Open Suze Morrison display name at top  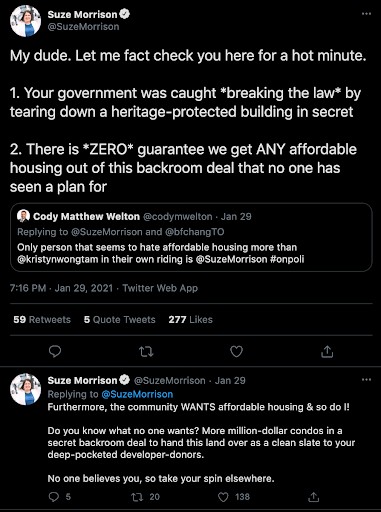82,14
